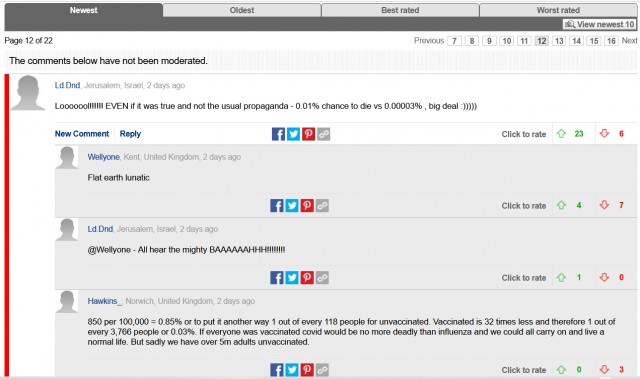The image size is (640, 379).
Task: Jump to comments page 8
Action: click(471, 41)
